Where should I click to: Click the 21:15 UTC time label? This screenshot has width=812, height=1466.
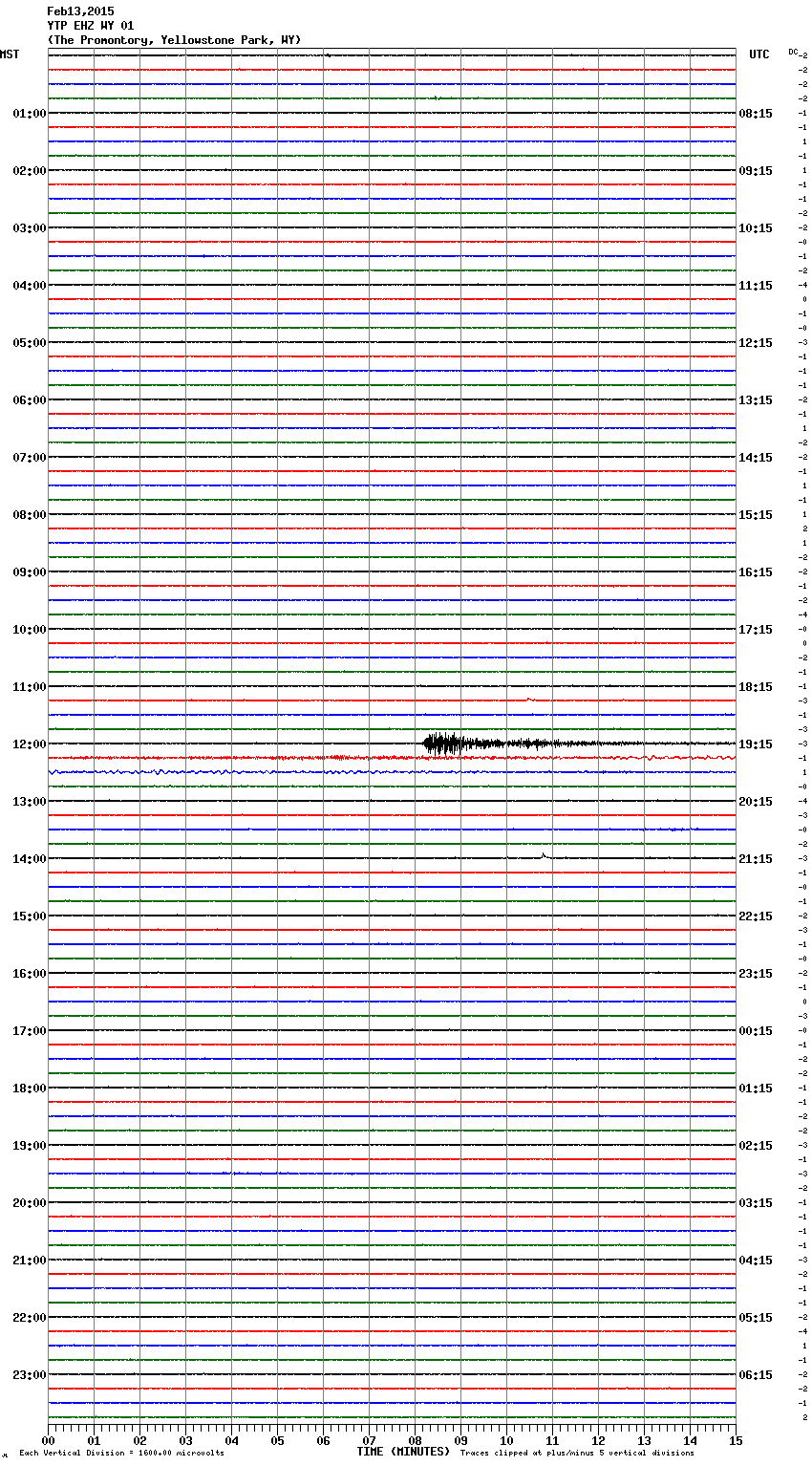756,859
